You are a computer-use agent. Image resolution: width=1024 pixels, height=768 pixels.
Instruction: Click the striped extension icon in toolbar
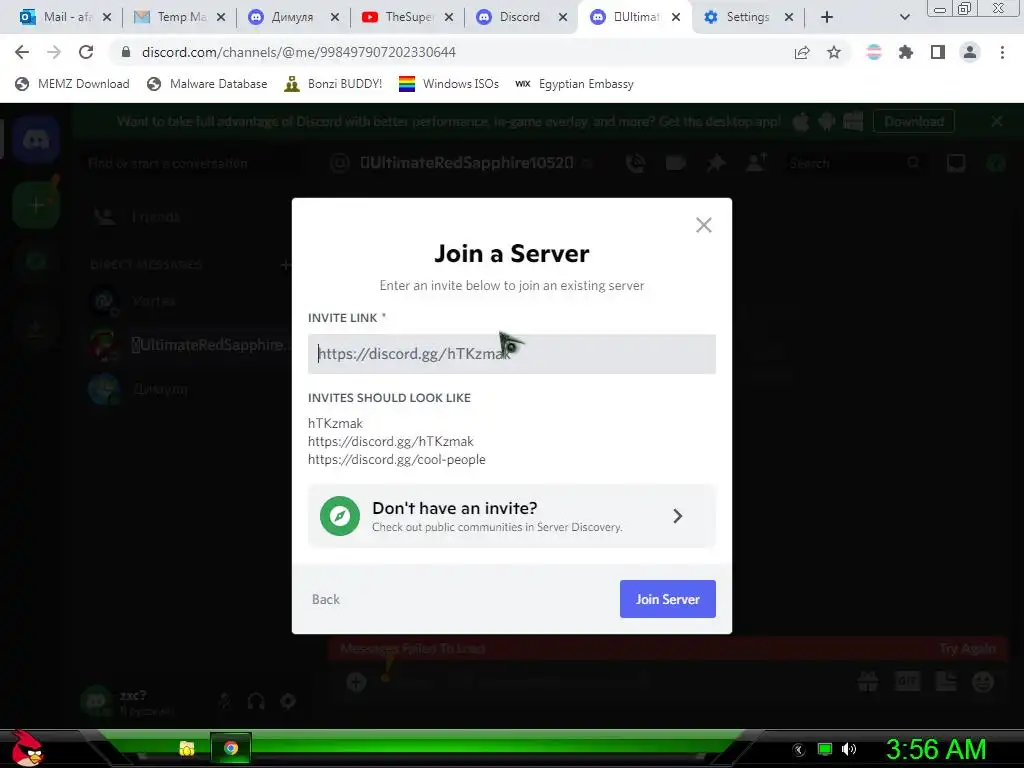point(874,52)
